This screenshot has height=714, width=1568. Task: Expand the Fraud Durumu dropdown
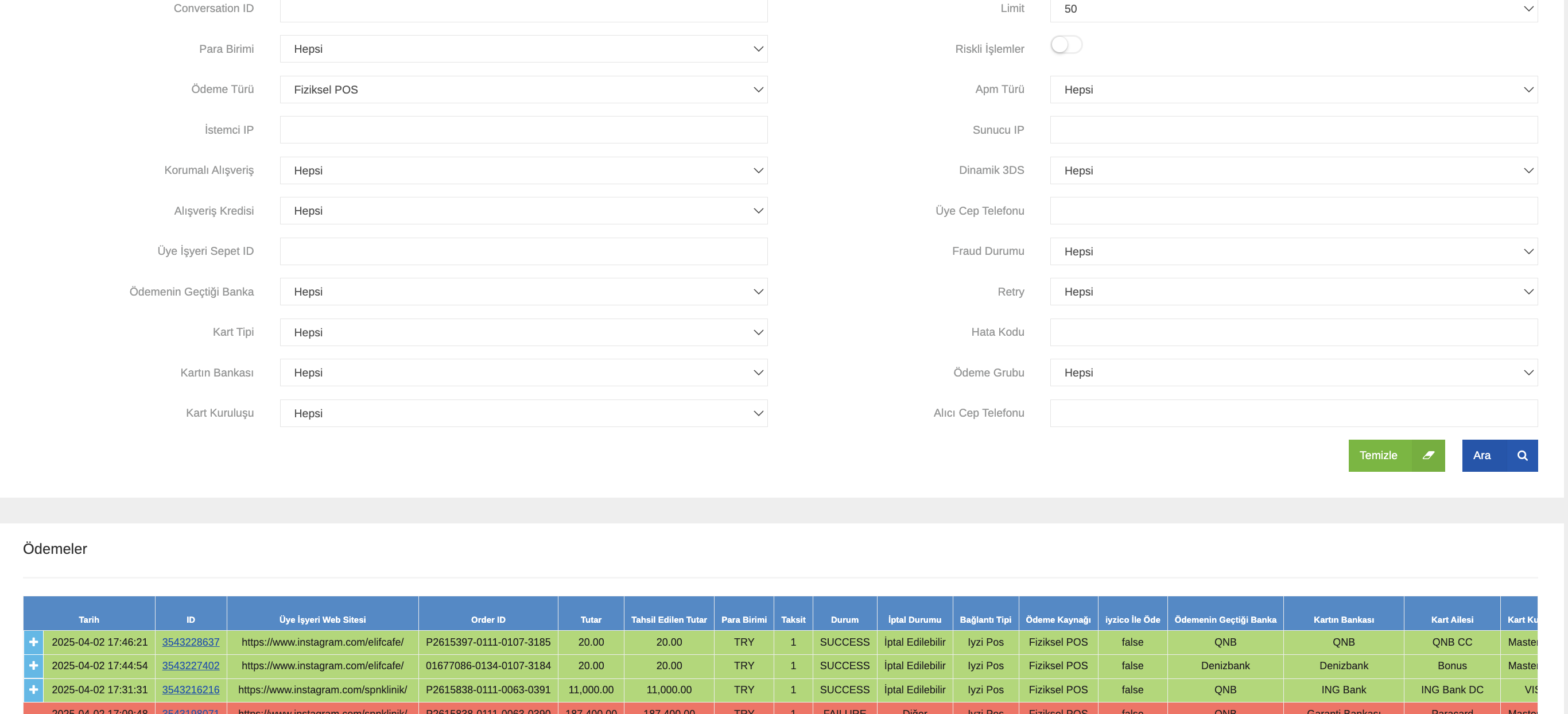click(x=1294, y=251)
